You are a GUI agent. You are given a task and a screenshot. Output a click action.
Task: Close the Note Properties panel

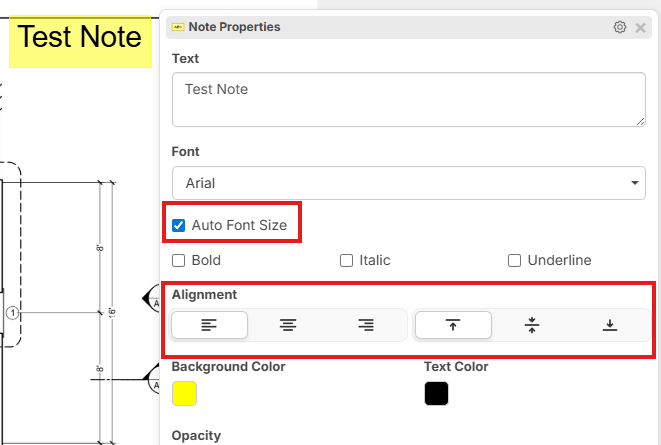pyautogui.click(x=640, y=27)
